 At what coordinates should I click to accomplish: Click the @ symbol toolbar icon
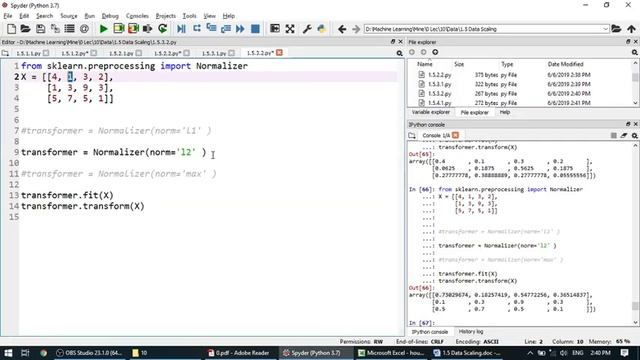(x=84, y=29)
